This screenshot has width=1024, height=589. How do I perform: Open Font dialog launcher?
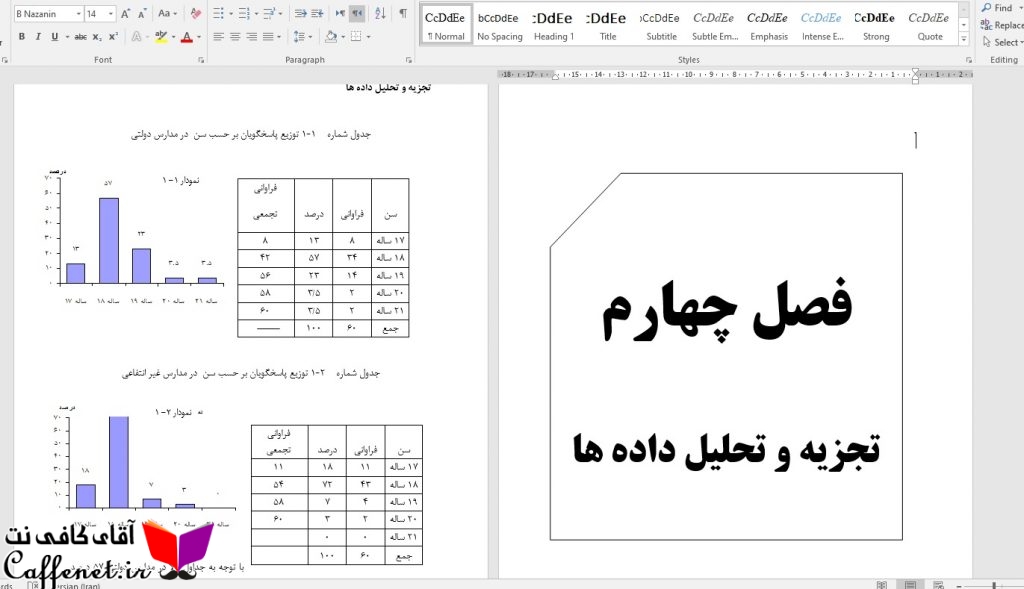click(201, 60)
